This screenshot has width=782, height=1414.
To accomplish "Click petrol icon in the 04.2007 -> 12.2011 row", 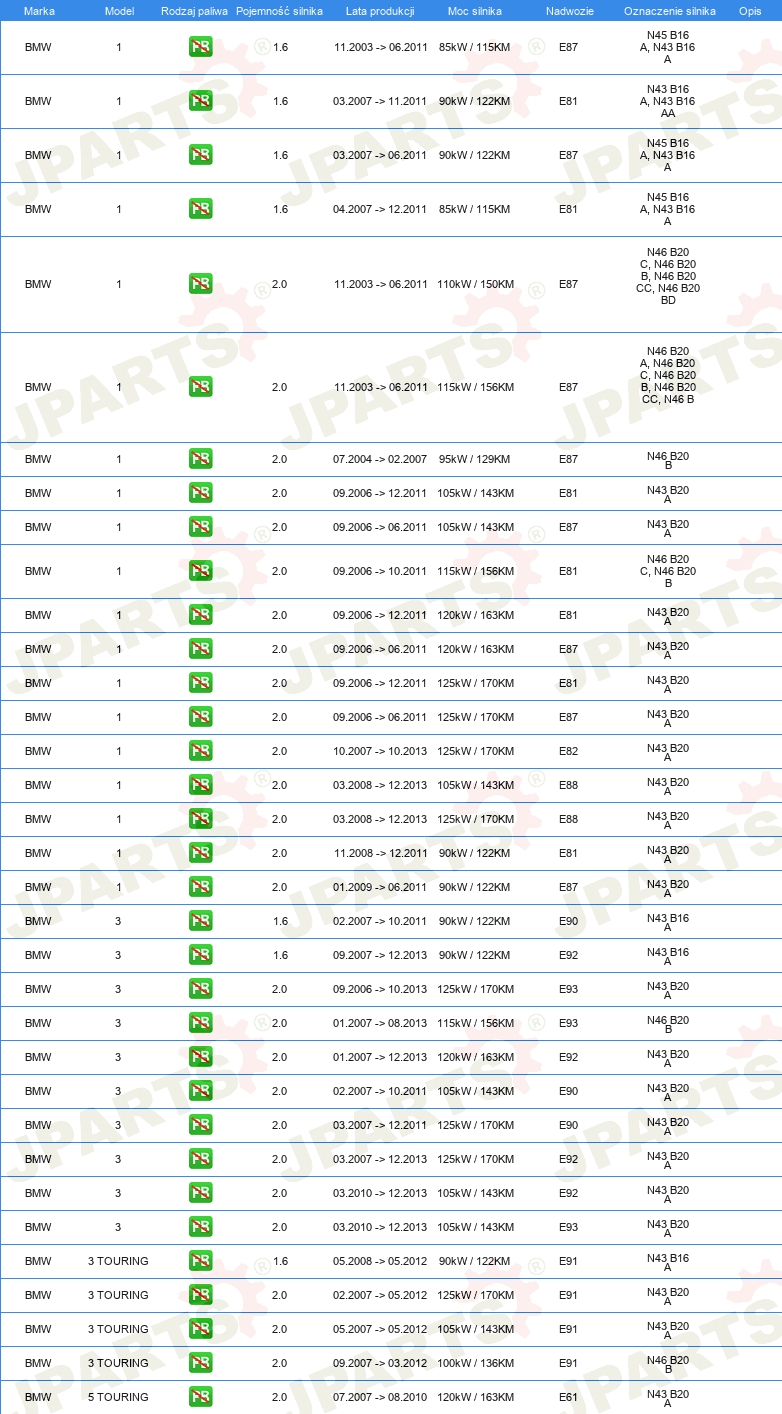I will tap(200, 209).
